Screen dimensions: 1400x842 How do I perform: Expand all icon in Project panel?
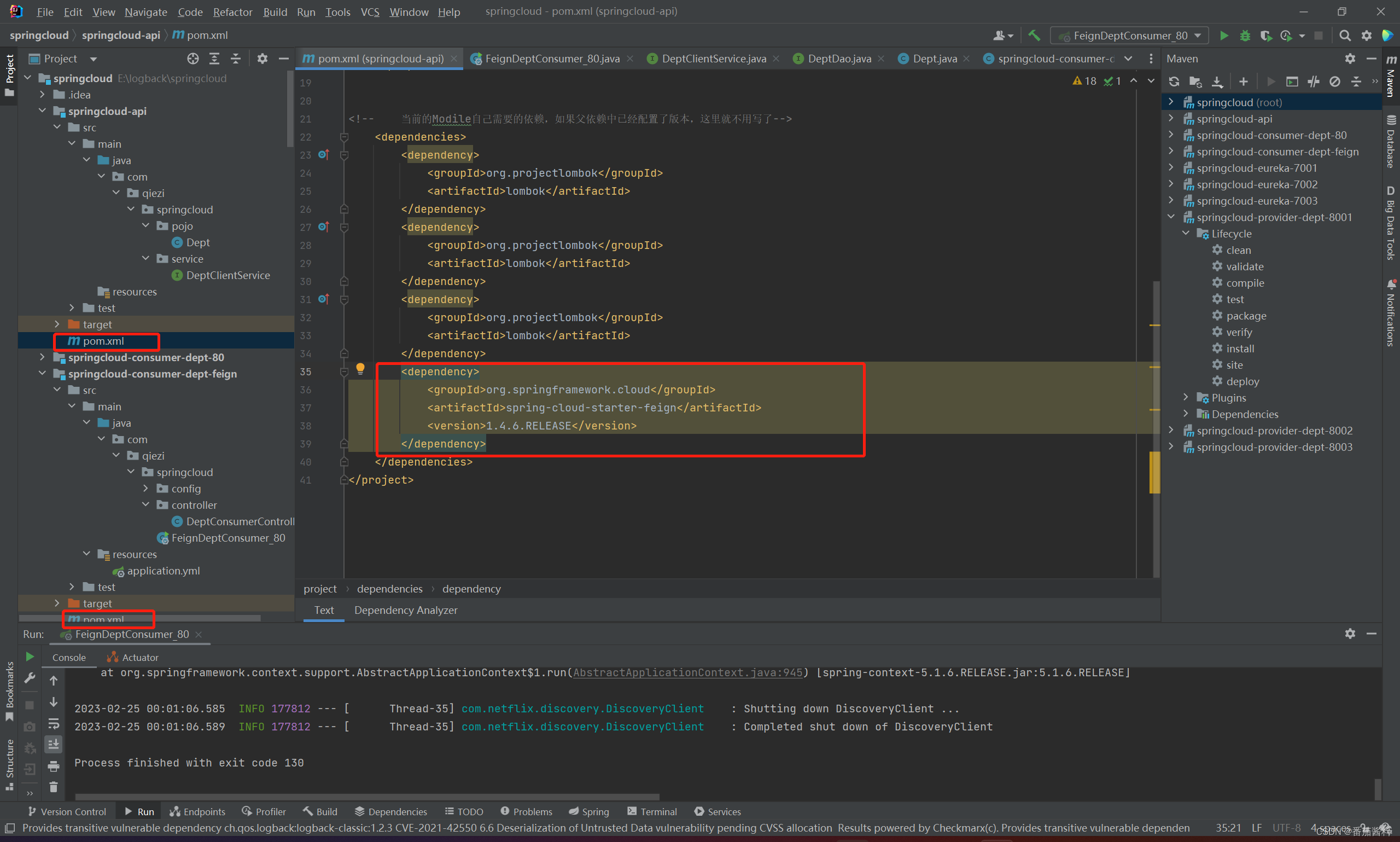tap(214, 59)
